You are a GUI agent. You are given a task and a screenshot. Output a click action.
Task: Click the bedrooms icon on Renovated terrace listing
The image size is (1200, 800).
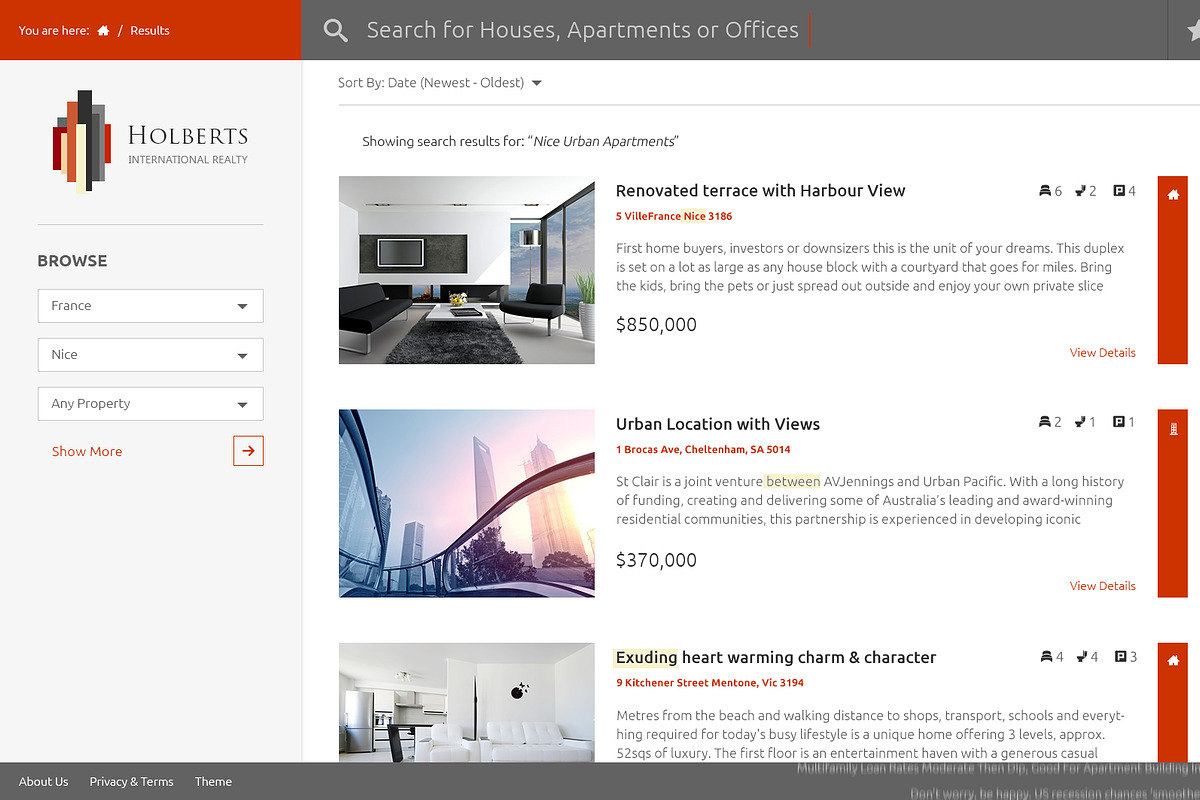point(1045,191)
